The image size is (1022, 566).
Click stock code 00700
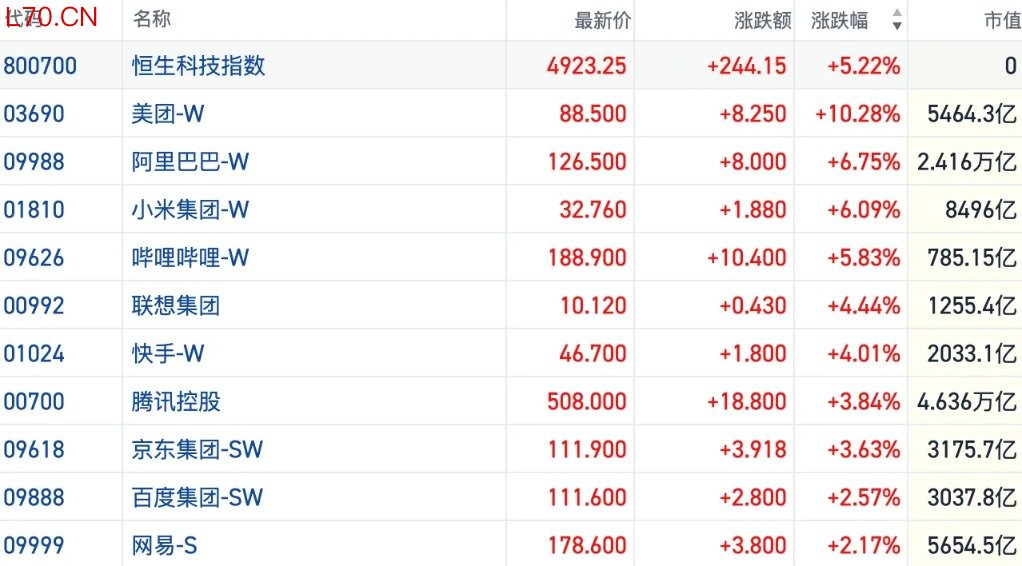pos(34,401)
